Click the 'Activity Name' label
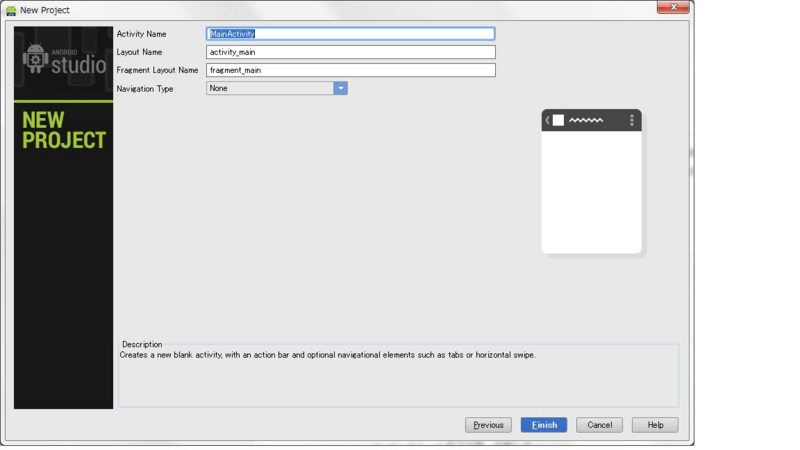This screenshot has height=450, width=800. 141,34
